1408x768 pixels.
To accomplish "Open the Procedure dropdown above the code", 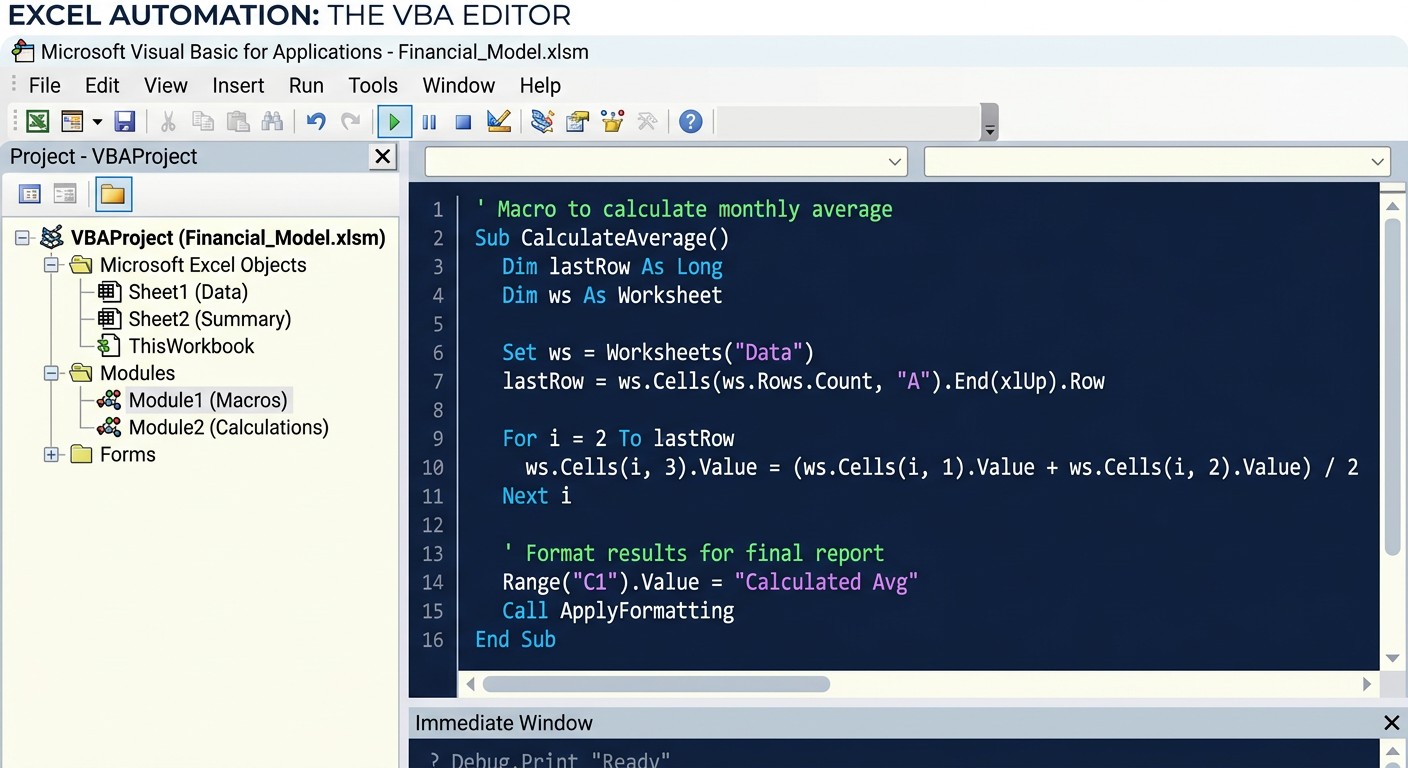I will tap(1158, 161).
